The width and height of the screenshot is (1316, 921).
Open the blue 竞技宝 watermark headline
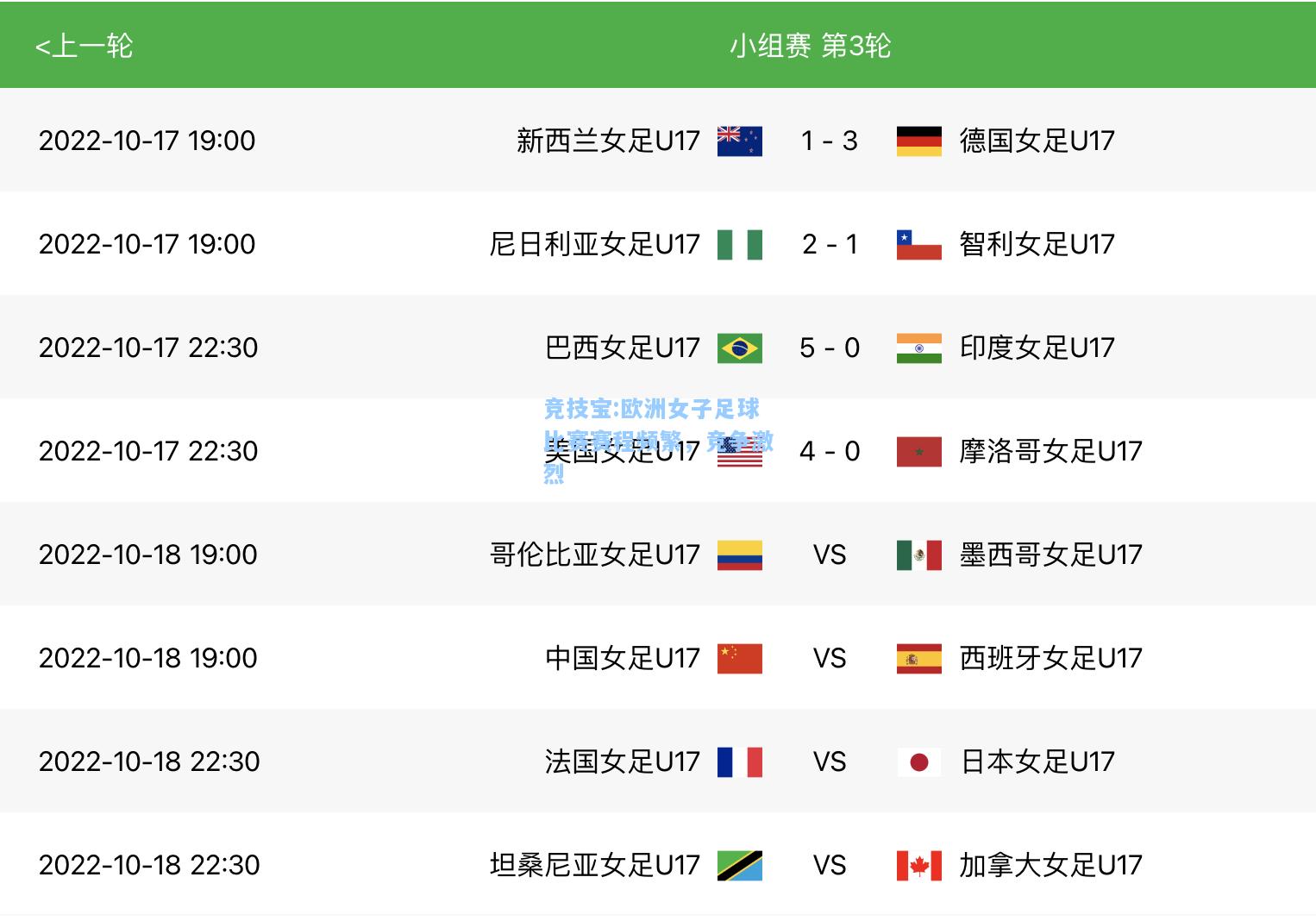tap(659, 441)
